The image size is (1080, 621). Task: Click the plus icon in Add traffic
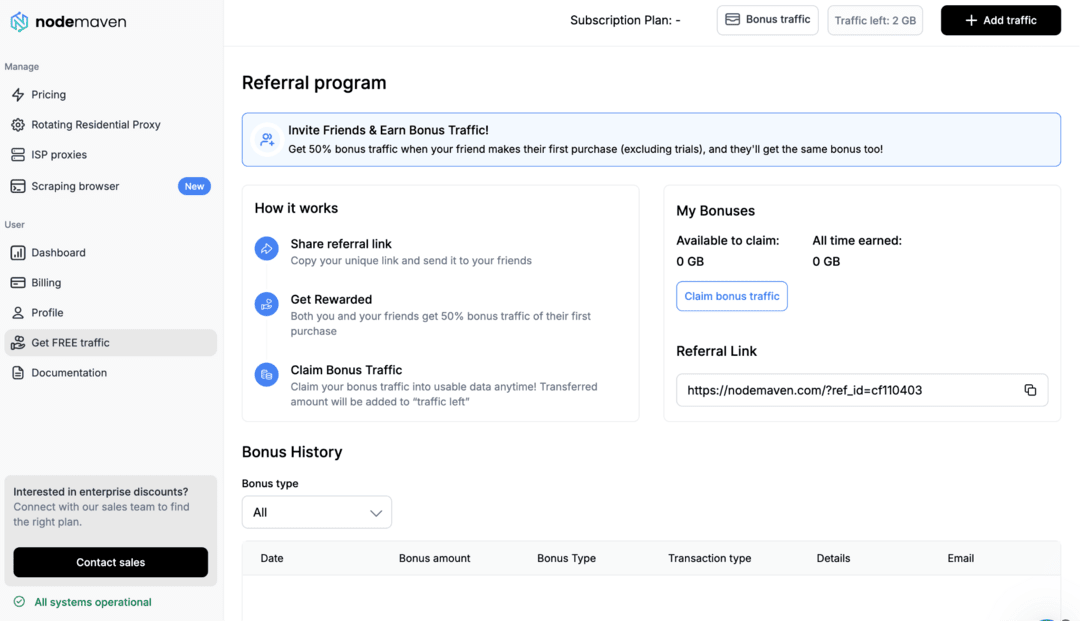[x=971, y=21]
